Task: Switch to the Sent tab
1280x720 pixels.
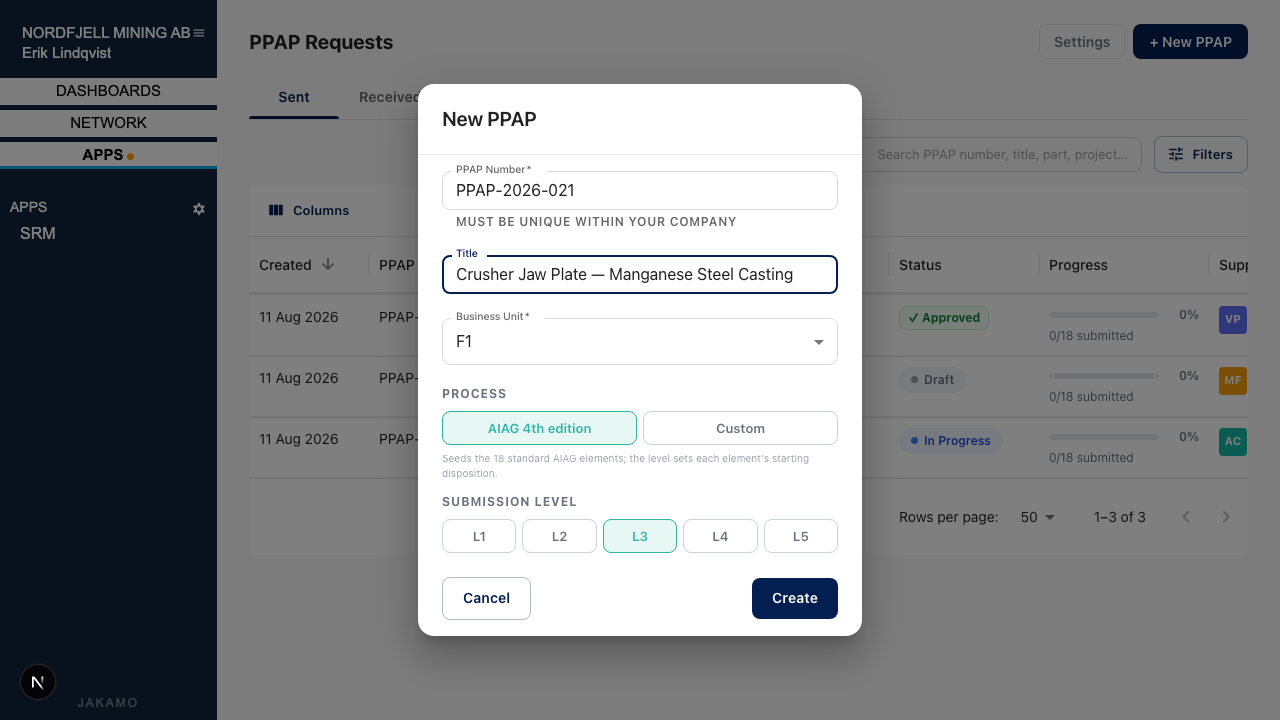Action: click(x=294, y=97)
